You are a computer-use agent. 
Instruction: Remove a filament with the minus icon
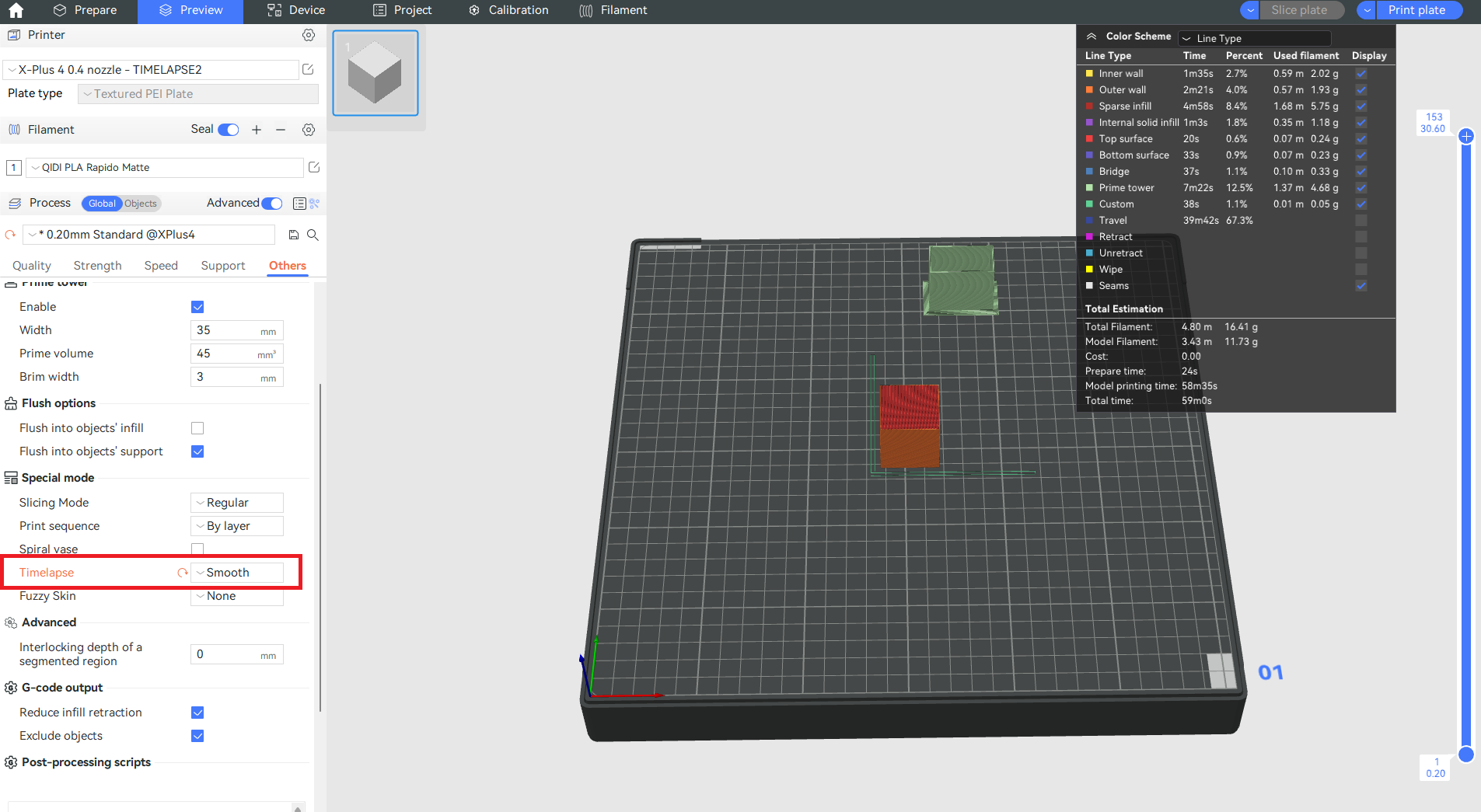281,130
